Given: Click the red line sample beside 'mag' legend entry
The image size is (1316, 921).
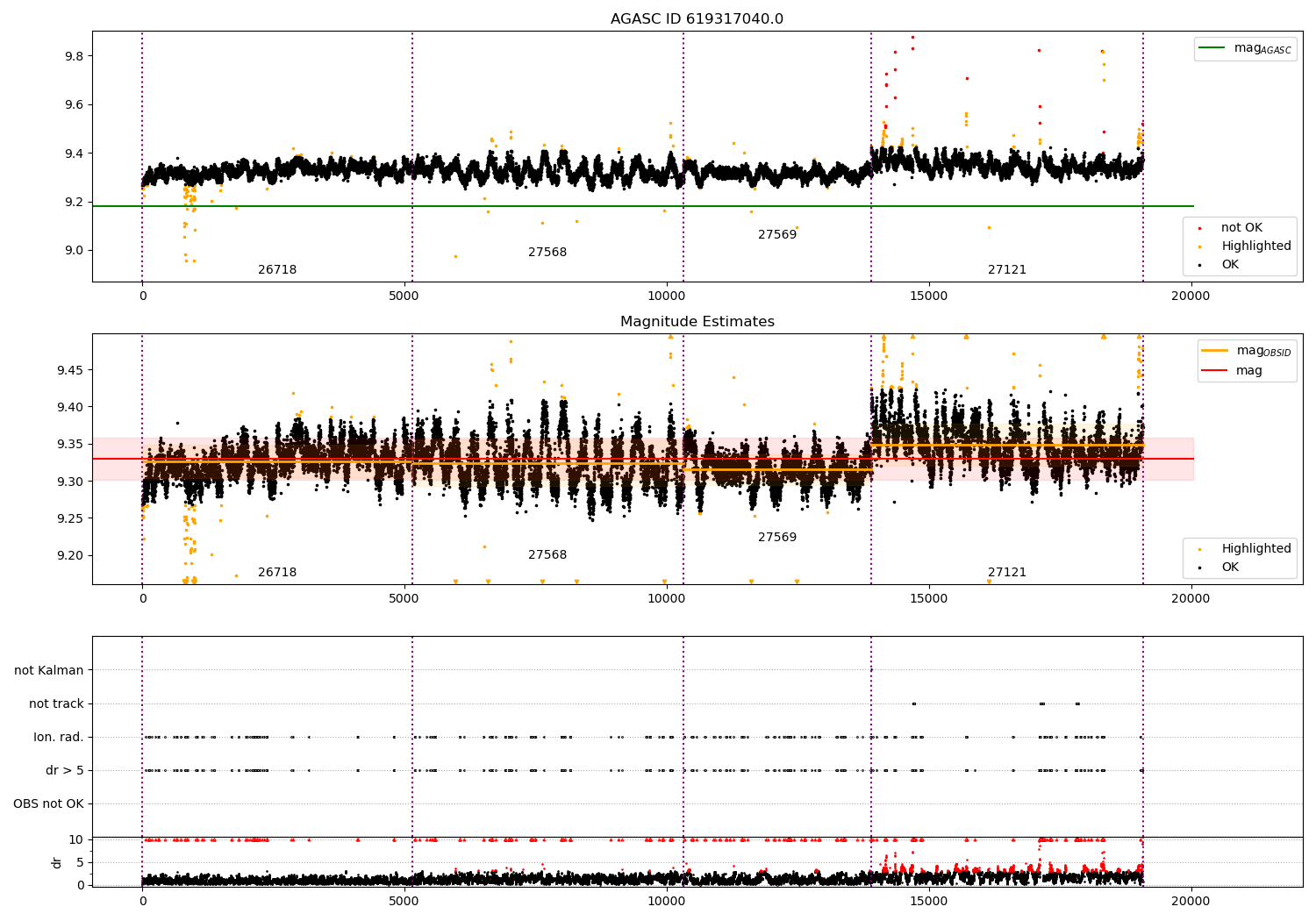Looking at the screenshot, I should click(1215, 371).
